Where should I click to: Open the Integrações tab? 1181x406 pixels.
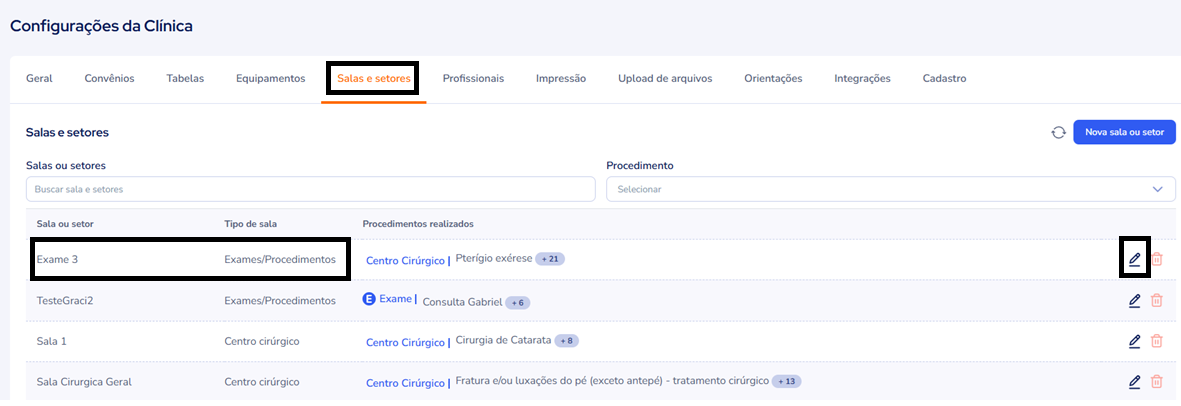click(x=862, y=78)
